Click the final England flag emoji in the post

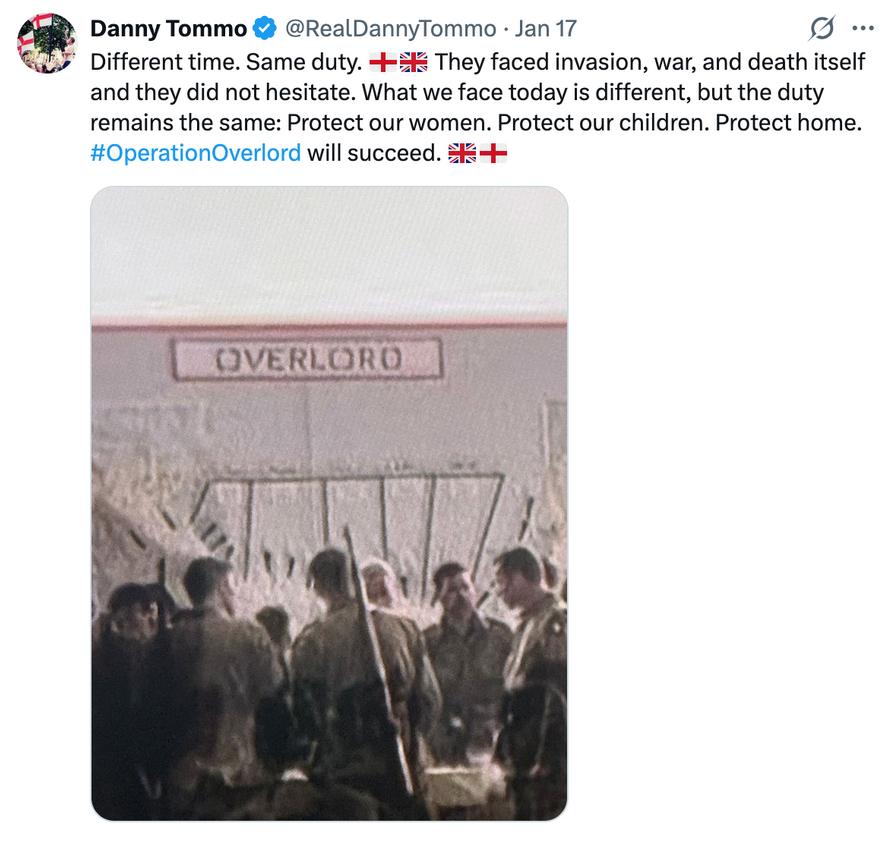493,153
